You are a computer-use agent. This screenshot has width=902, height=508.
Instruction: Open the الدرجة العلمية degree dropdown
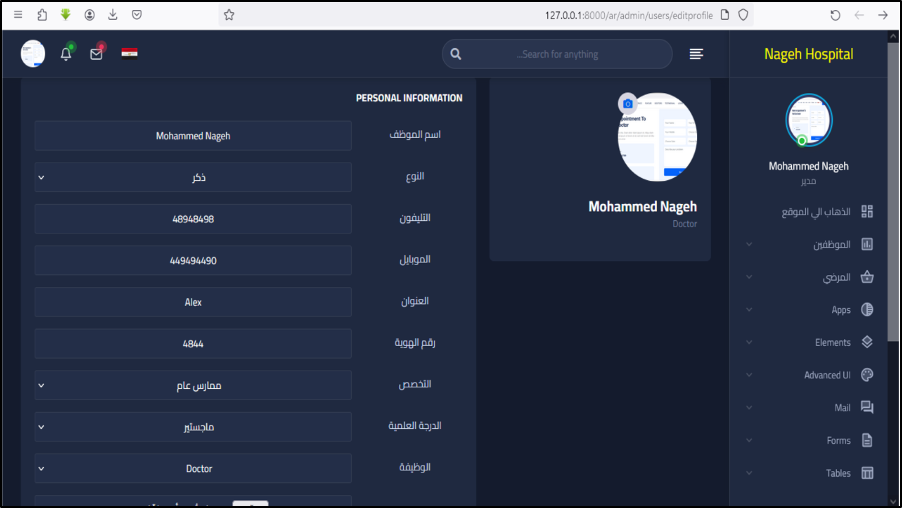point(193,427)
